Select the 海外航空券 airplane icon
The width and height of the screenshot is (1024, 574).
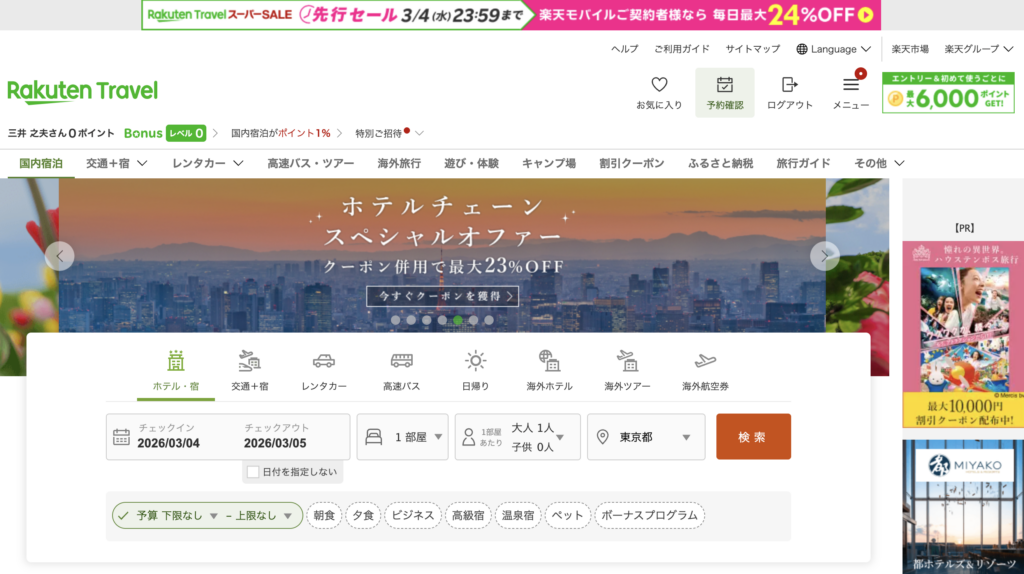(x=705, y=361)
